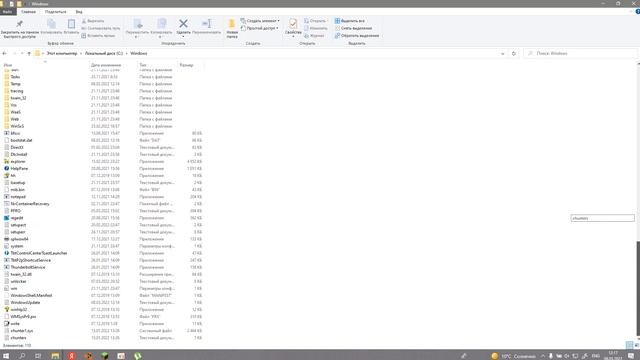This screenshot has width=640, height=360.
Task: Select all (Выделить все) in ribbon
Action: point(350,21)
